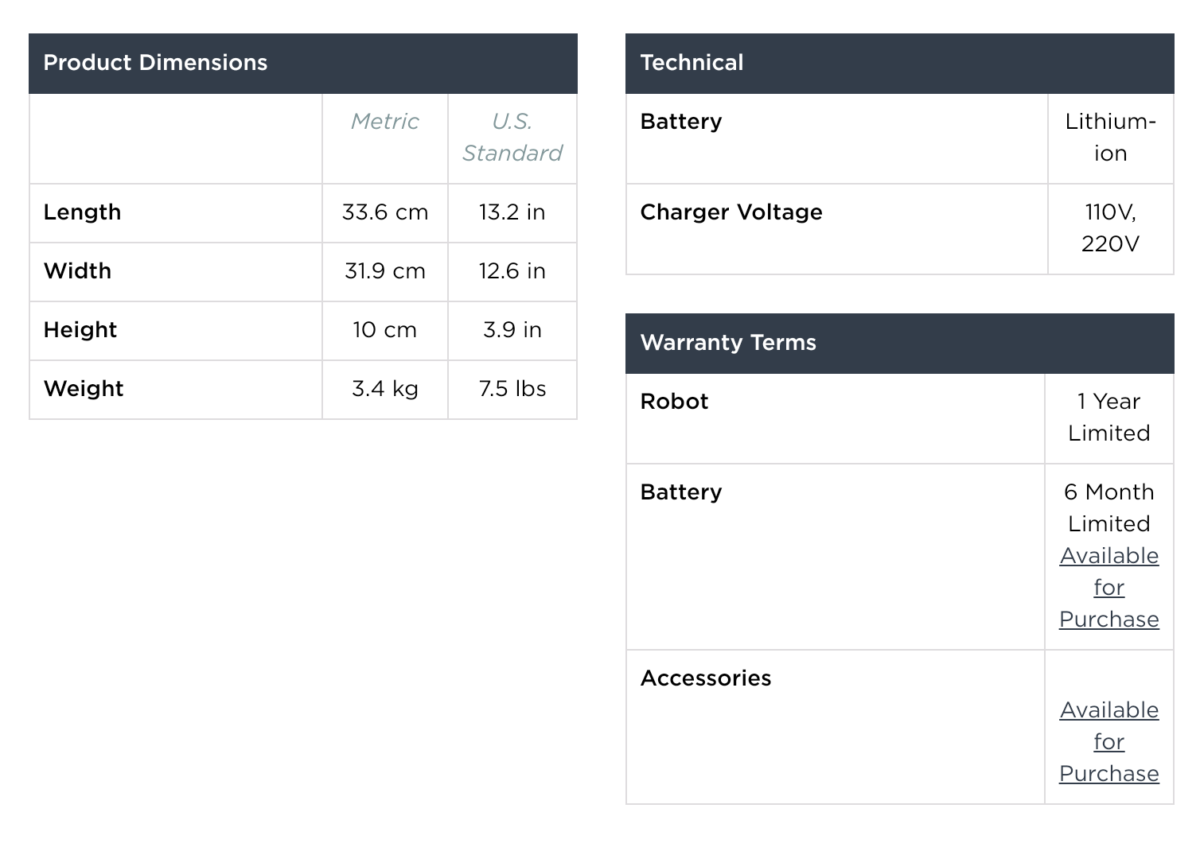
Task: Select the 110V, 220V voltage value
Action: pyautogui.click(x=1110, y=228)
